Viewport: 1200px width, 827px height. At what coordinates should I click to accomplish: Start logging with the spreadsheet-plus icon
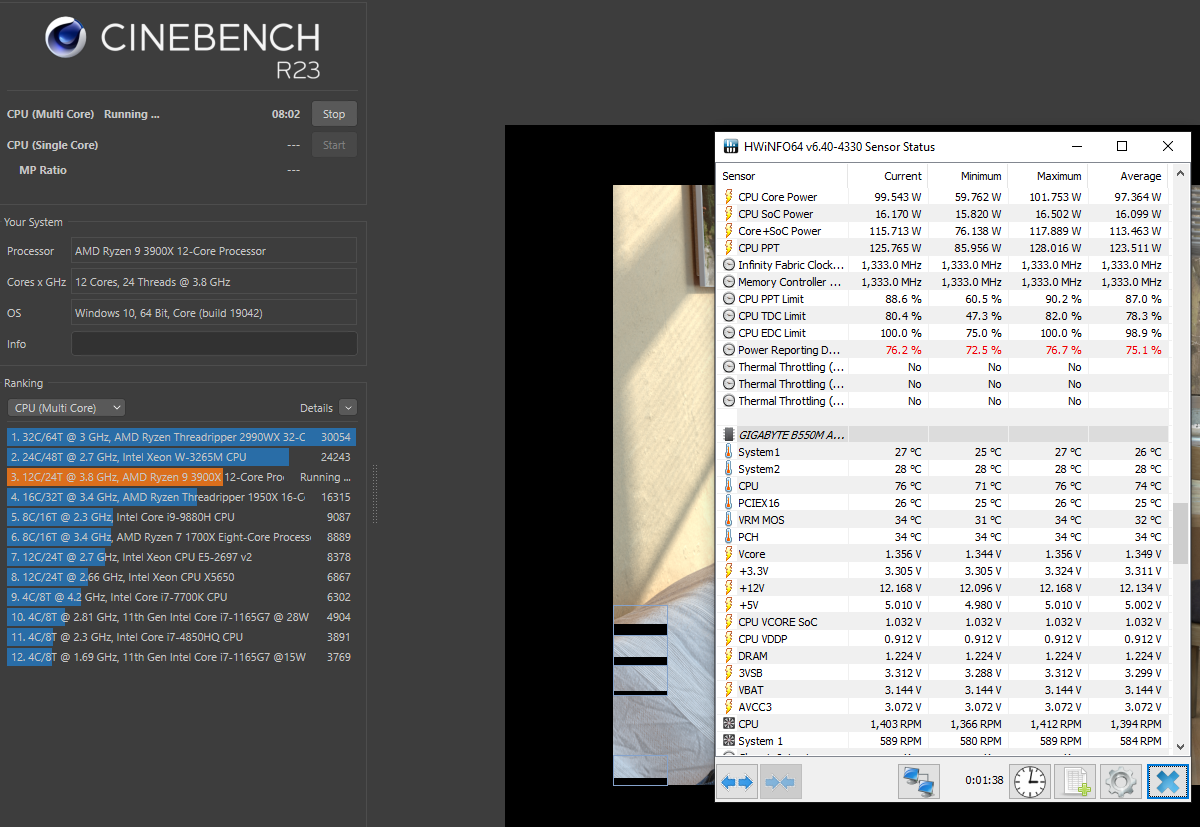tap(1076, 781)
